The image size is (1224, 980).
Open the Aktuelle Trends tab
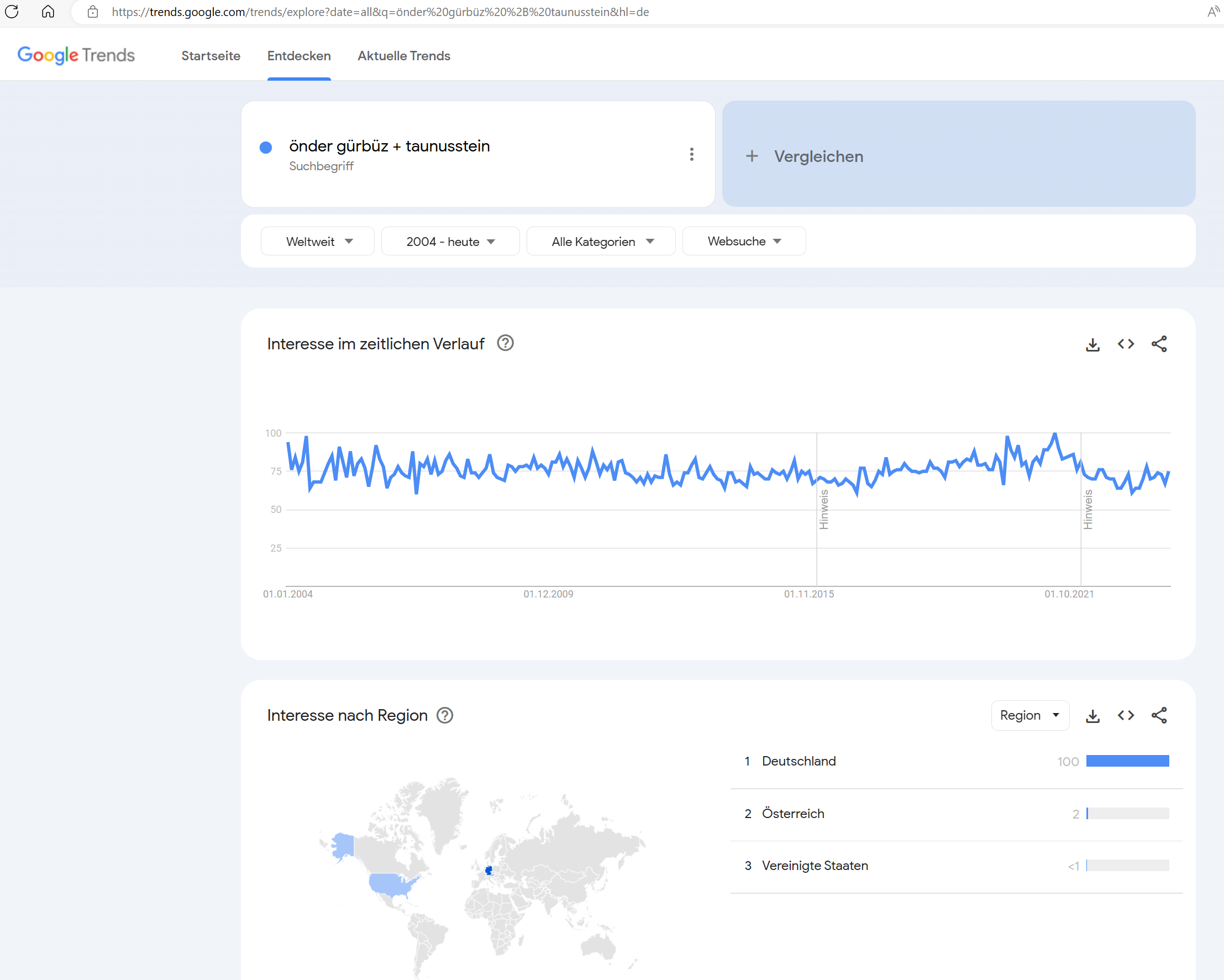tap(403, 56)
